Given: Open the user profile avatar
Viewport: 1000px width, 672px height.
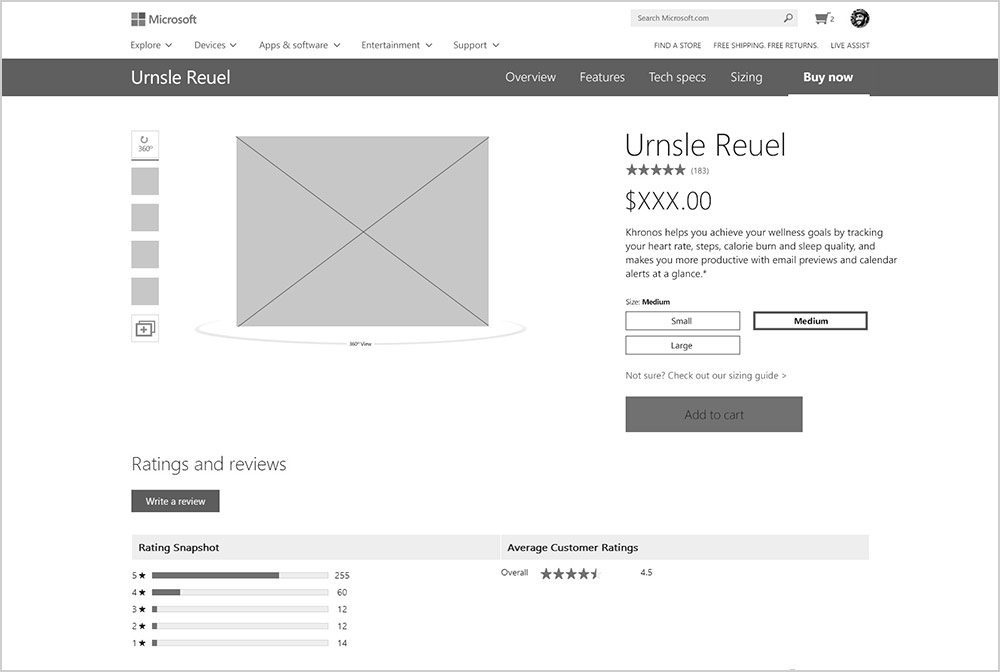Looking at the screenshot, I should [x=860, y=18].
